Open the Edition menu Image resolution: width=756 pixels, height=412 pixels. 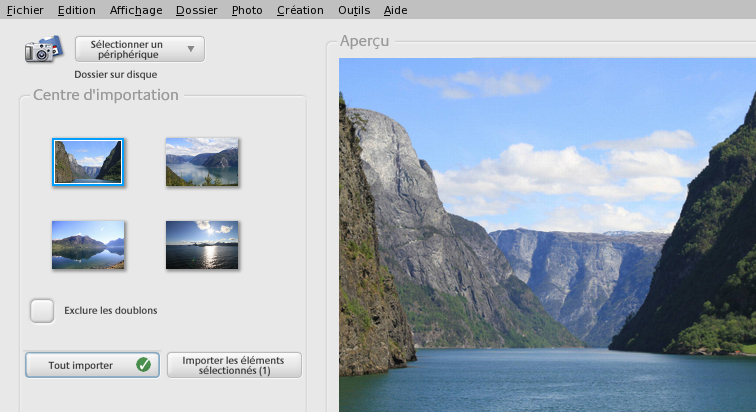[x=77, y=10]
